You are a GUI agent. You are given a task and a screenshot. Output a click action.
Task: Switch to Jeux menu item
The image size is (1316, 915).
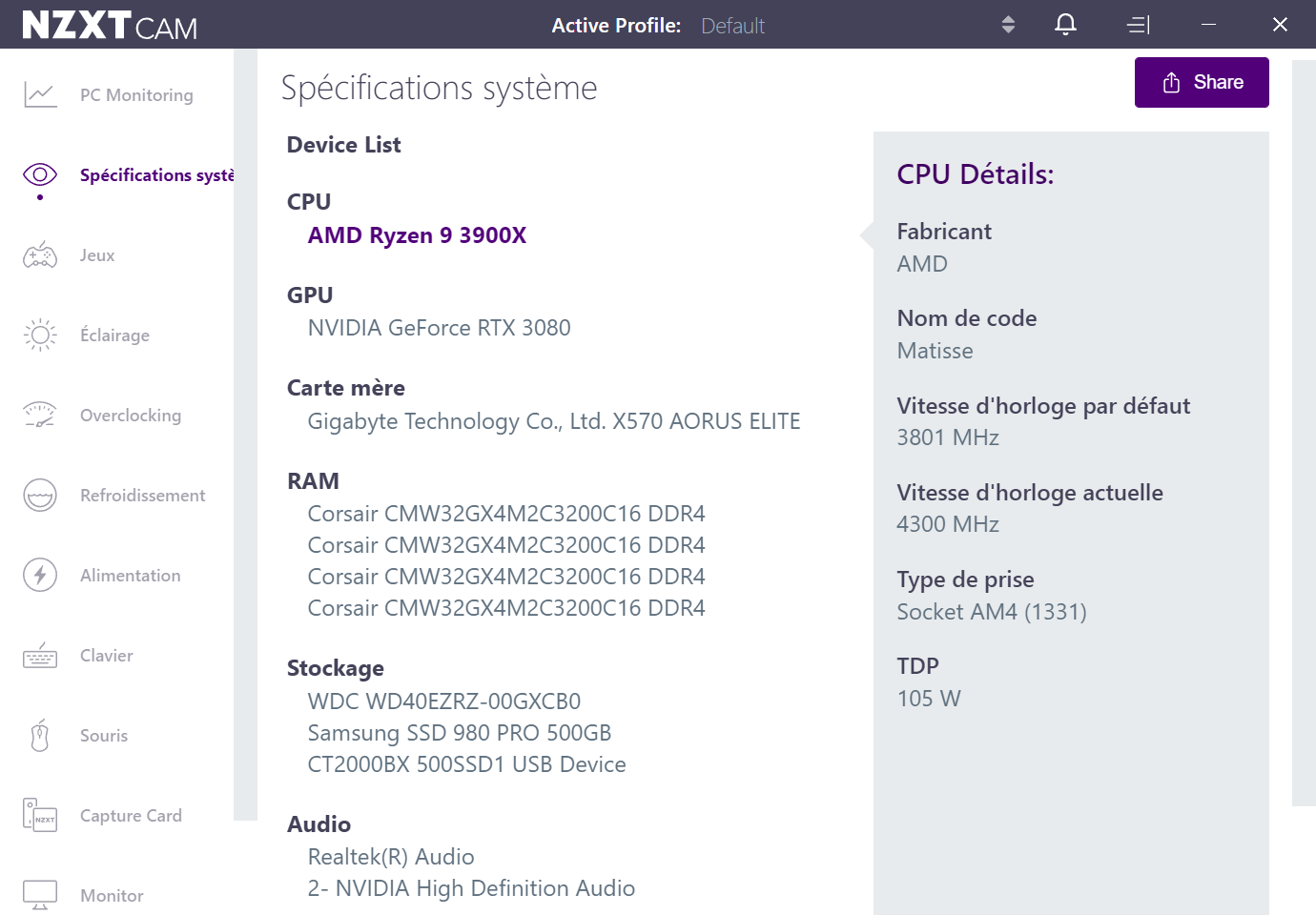(x=97, y=255)
